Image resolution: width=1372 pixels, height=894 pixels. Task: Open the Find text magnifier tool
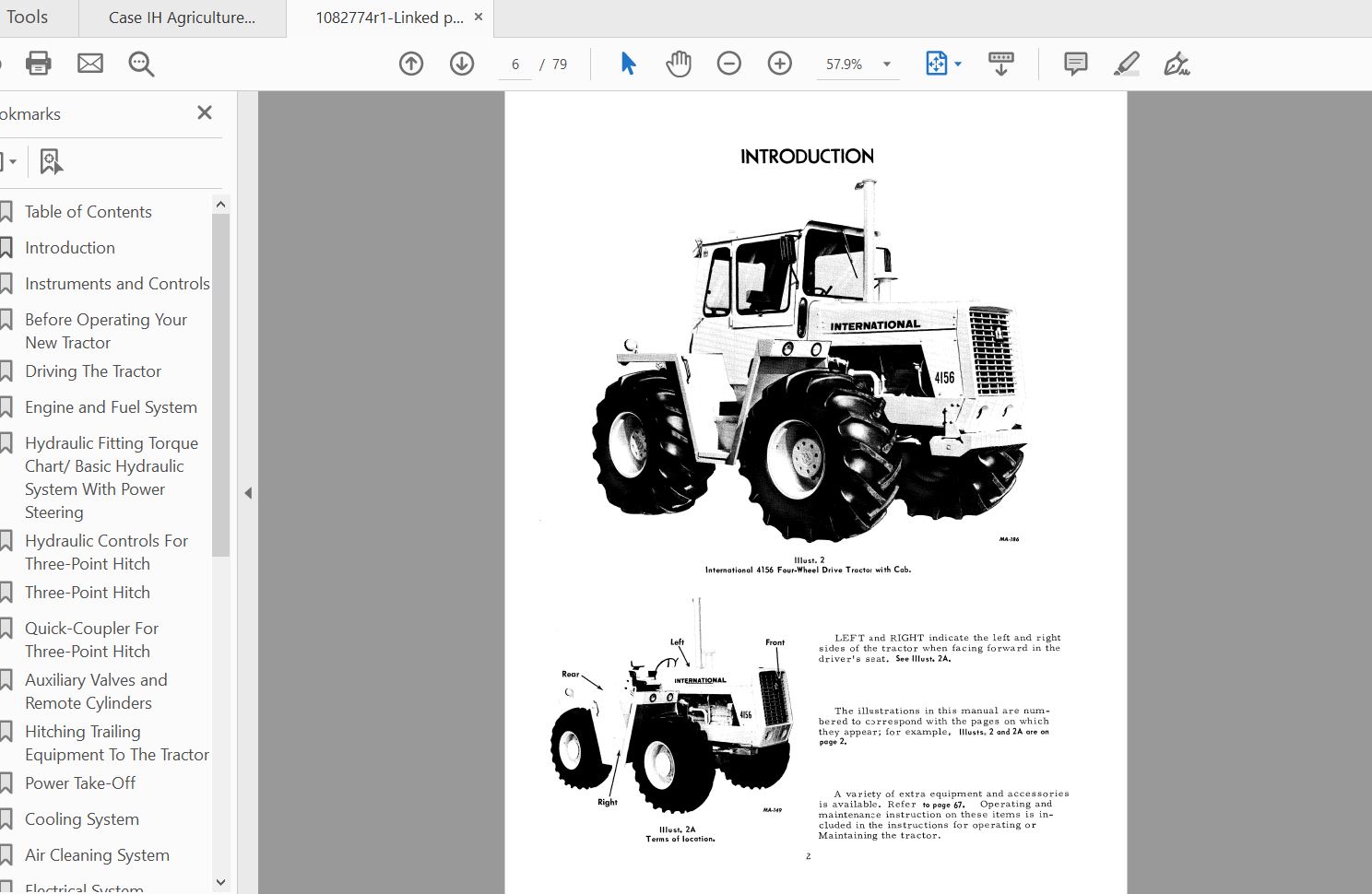(x=141, y=64)
